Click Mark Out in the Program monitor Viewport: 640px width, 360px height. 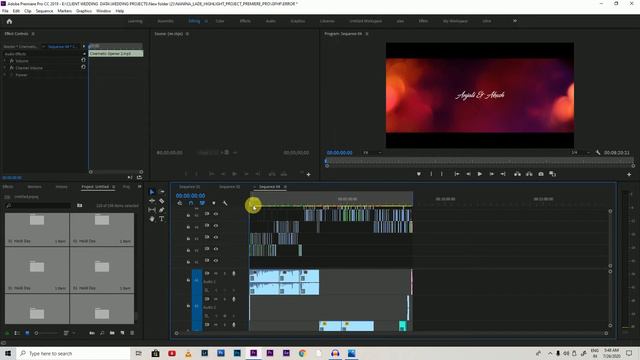click(442, 174)
